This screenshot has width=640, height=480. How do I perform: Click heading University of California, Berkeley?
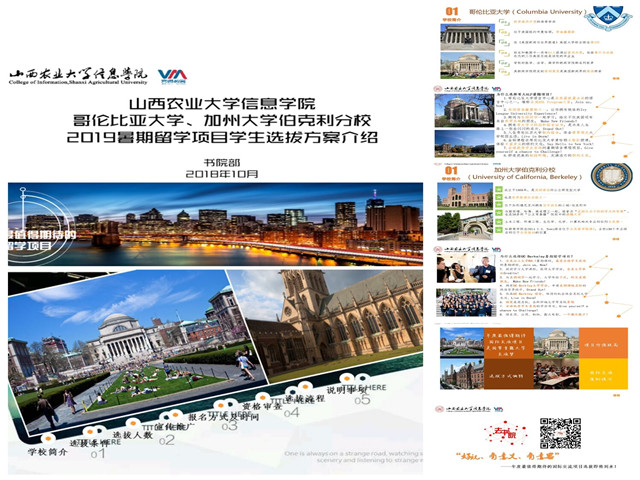click(x=525, y=177)
